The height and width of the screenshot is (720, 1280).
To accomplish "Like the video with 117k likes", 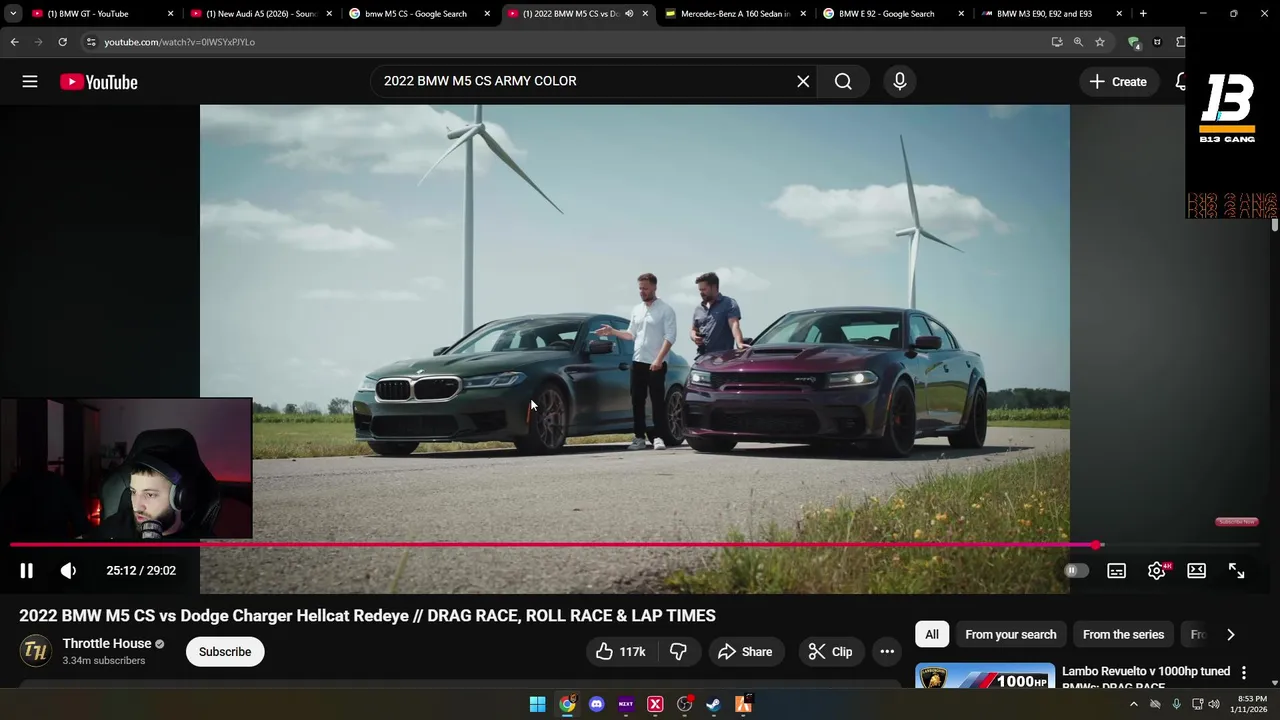I will coord(620,652).
